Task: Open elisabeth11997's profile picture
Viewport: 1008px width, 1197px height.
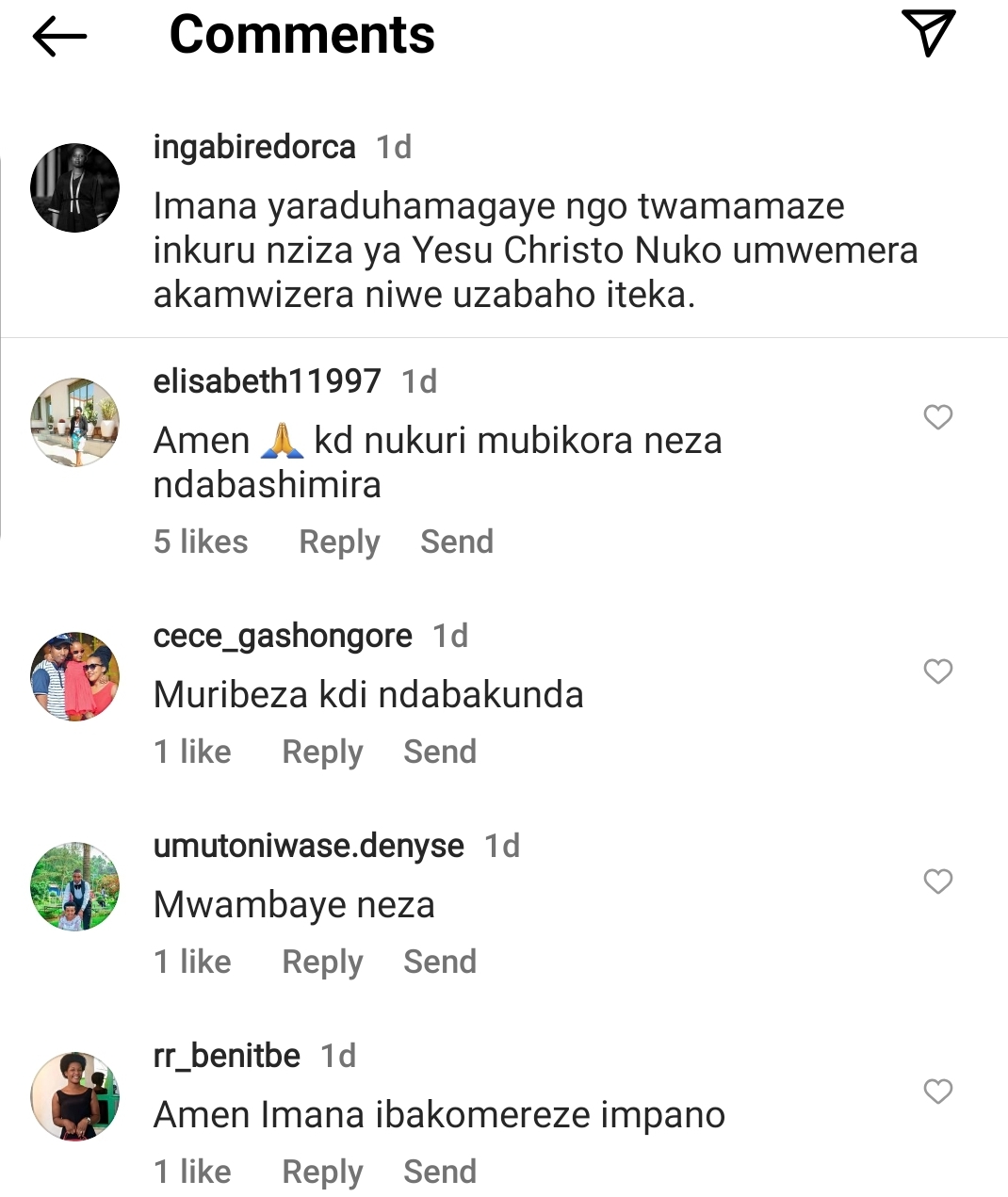Action: coord(75,422)
